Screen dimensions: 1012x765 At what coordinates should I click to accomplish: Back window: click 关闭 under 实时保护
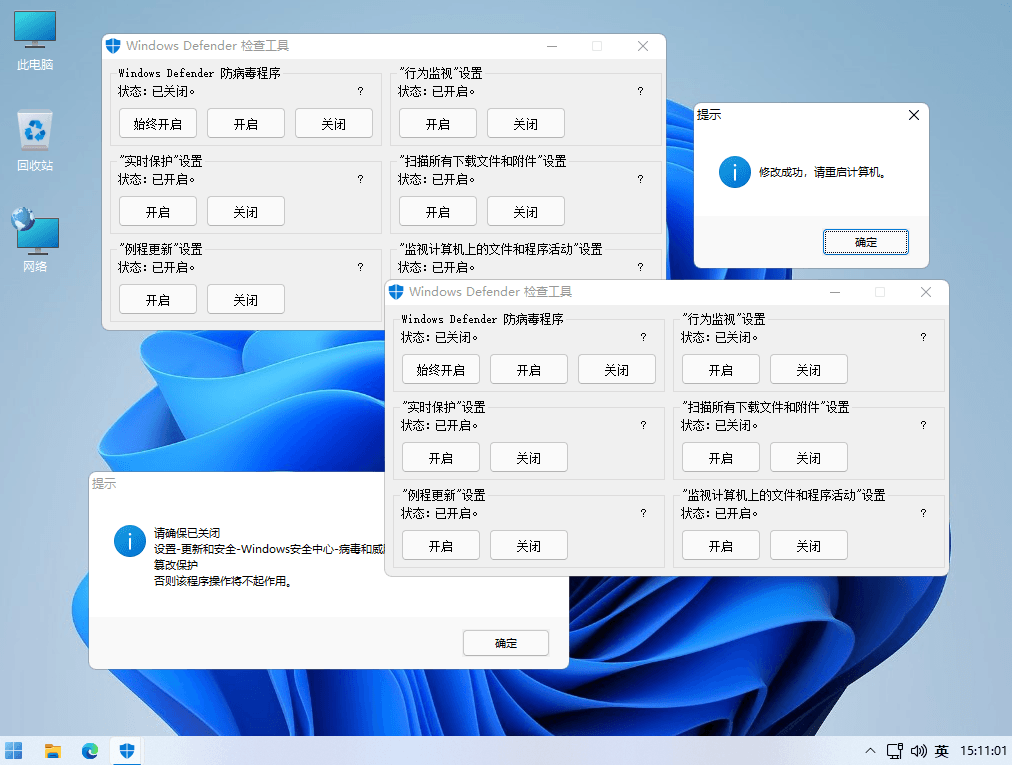point(245,211)
